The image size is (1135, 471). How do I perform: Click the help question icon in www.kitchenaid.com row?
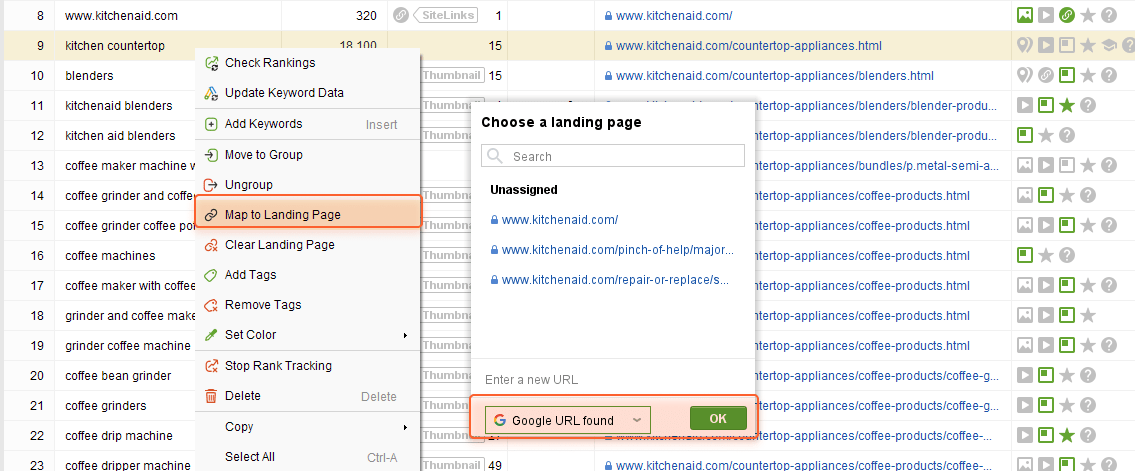coord(1108,15)
